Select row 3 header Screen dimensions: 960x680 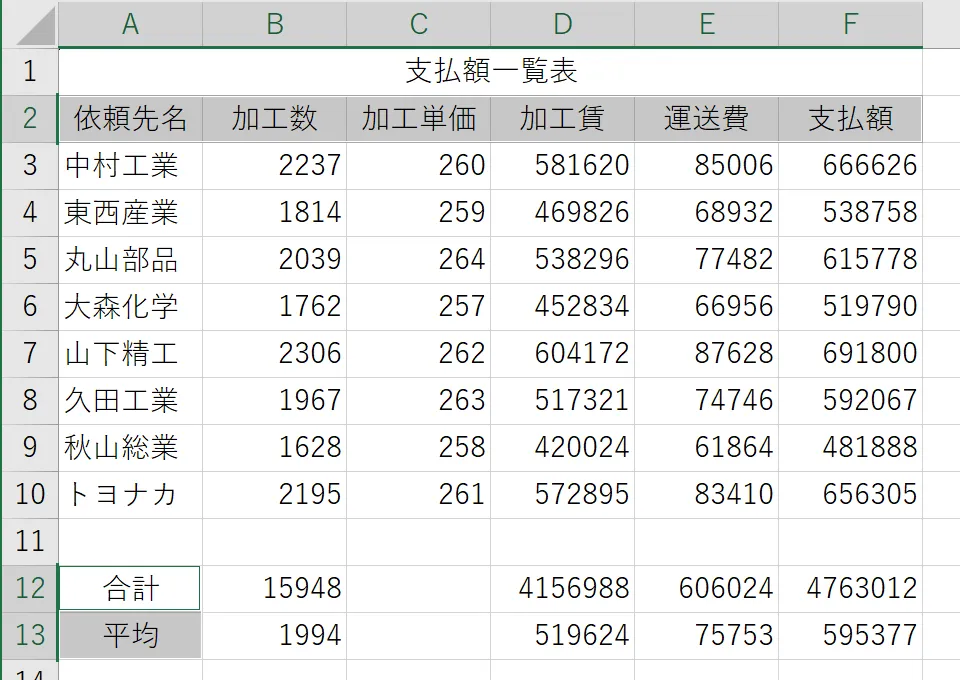tap(31, 166)
